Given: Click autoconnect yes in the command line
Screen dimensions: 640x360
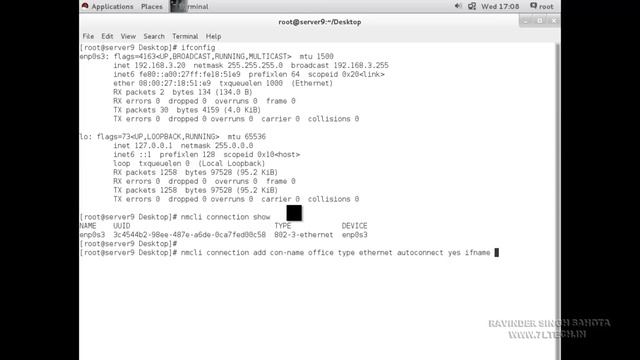Looking at the screenshot, I should pos(429,253).
